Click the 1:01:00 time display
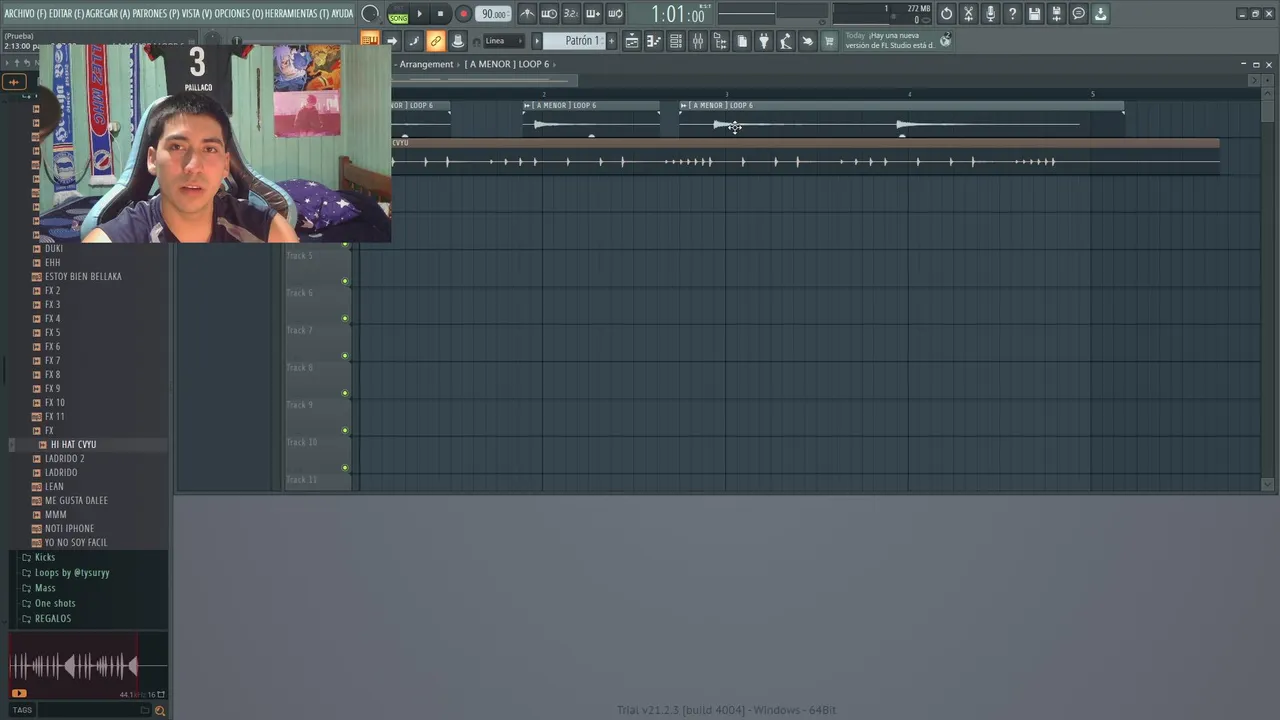Viewport: 1280px width, 720px height. (679, 15)
